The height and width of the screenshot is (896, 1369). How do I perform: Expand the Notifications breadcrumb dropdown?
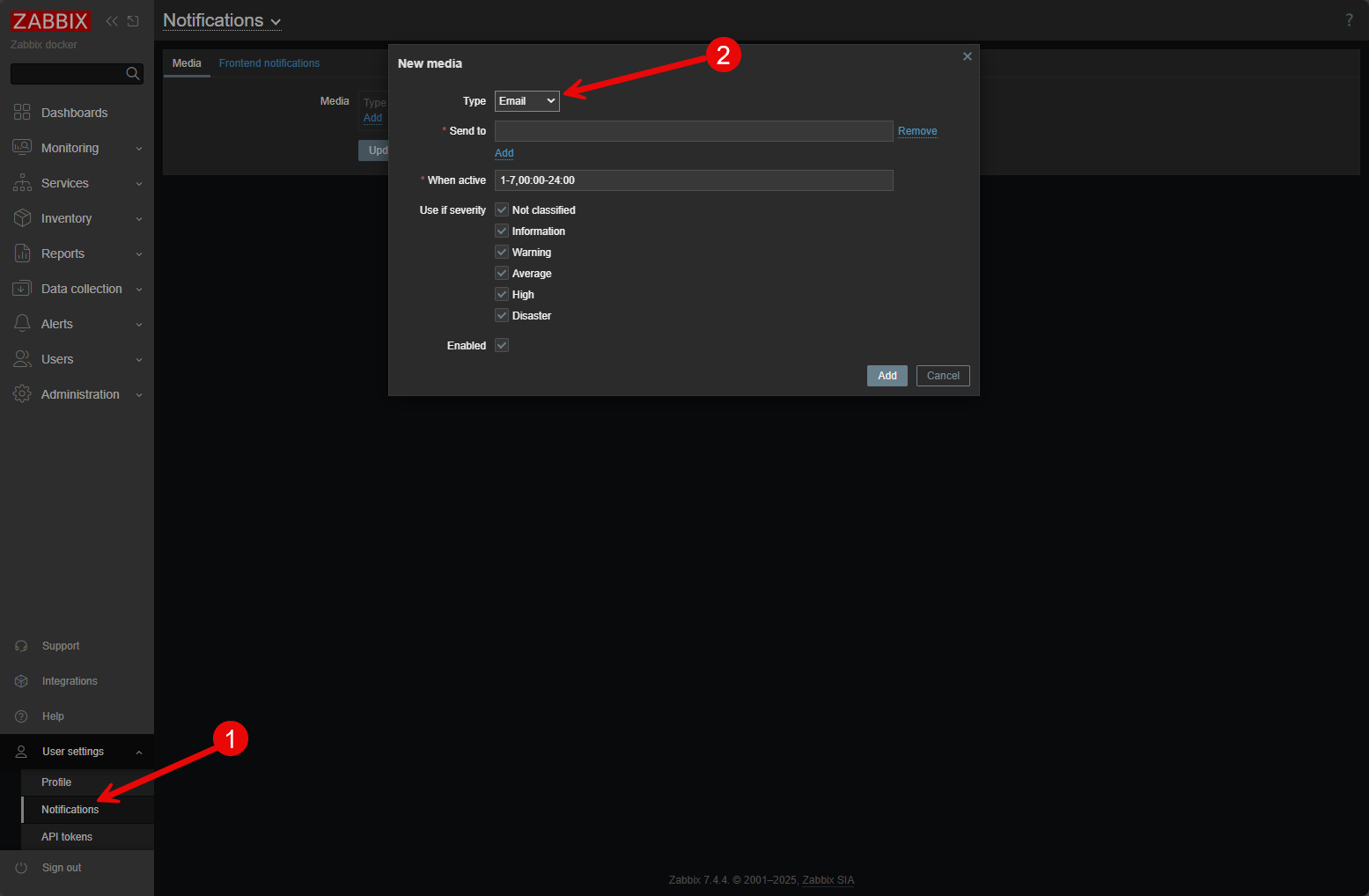pos(276,20)
